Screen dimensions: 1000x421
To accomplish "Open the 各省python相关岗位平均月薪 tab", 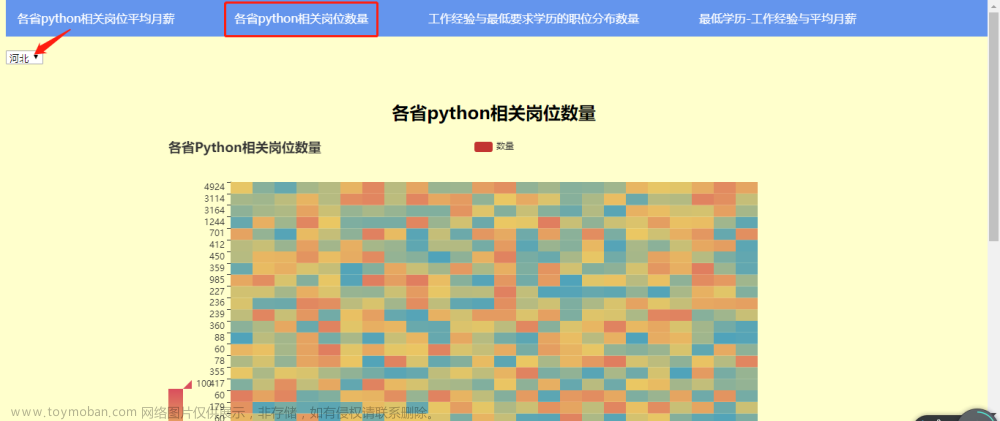I will [x=96, y=19].
